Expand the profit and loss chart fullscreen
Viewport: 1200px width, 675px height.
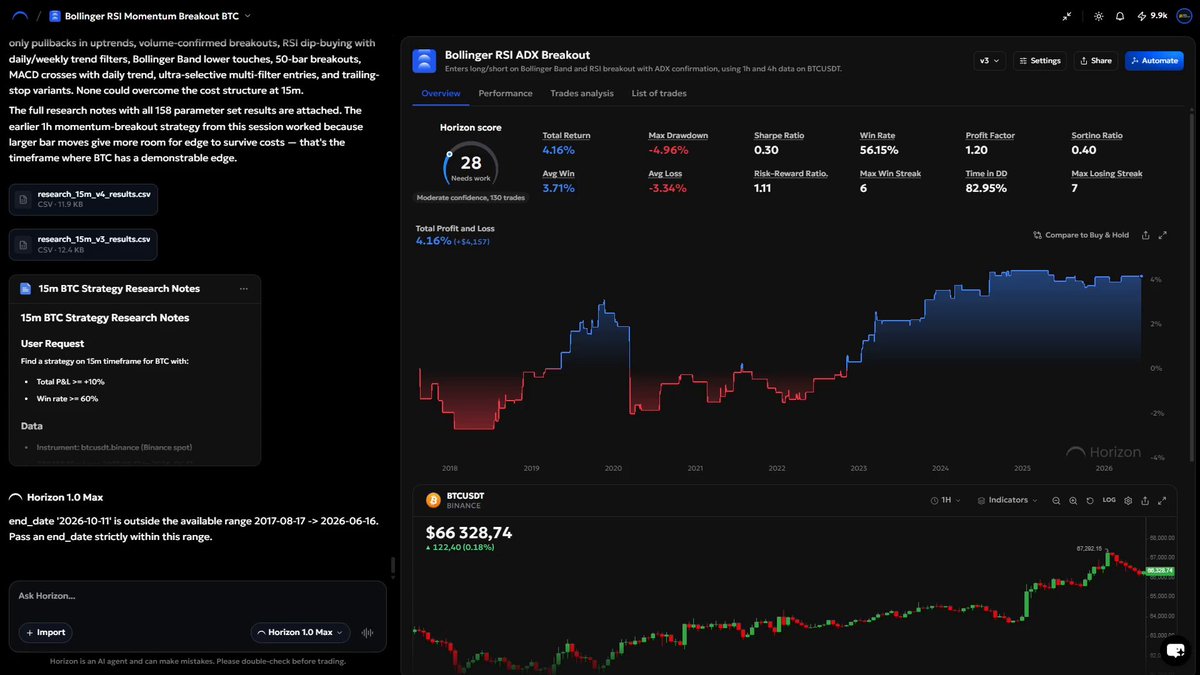[x=1162, y=235]
